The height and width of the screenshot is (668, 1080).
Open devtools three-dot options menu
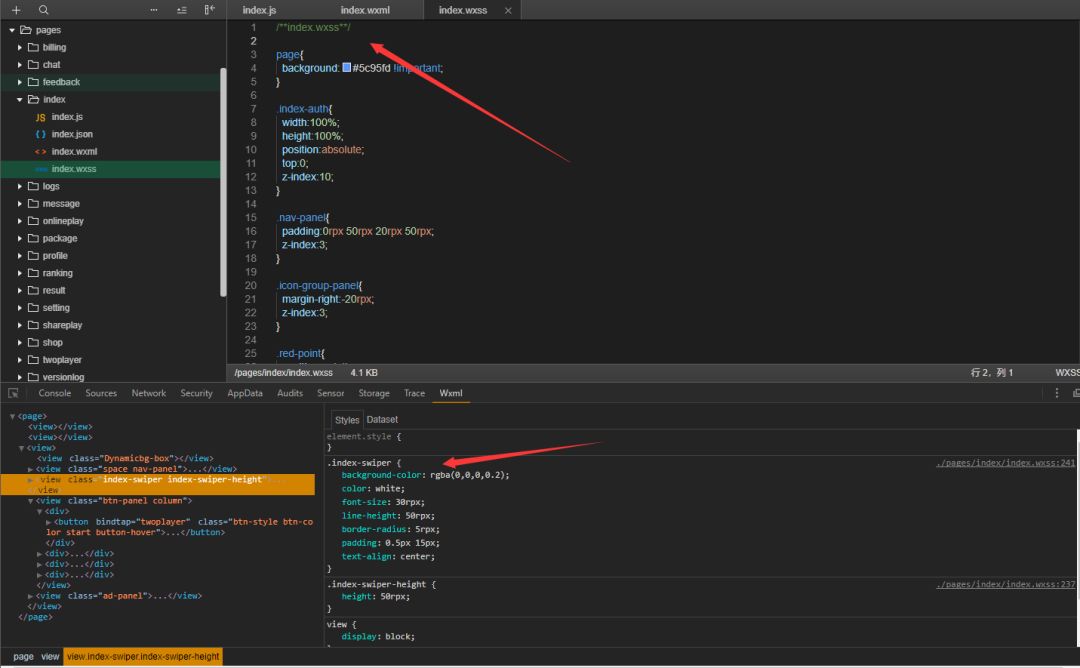[1057, 393]
